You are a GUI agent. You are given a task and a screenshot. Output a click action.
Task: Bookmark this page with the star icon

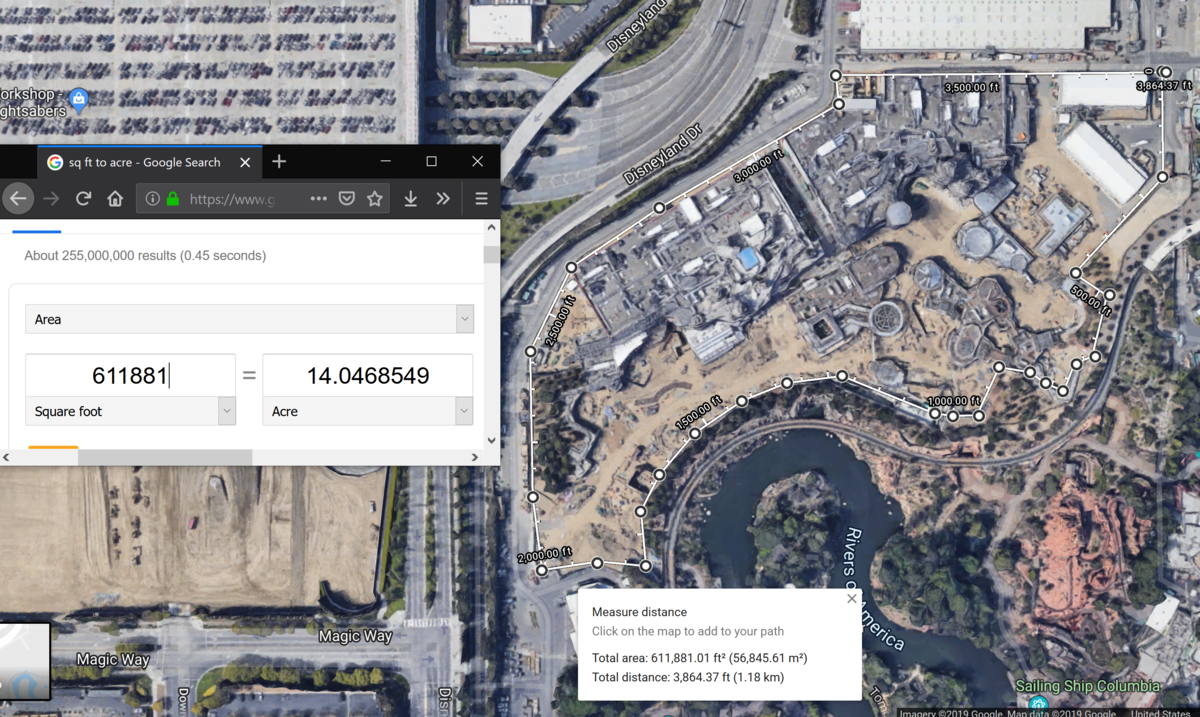(374, 199)
